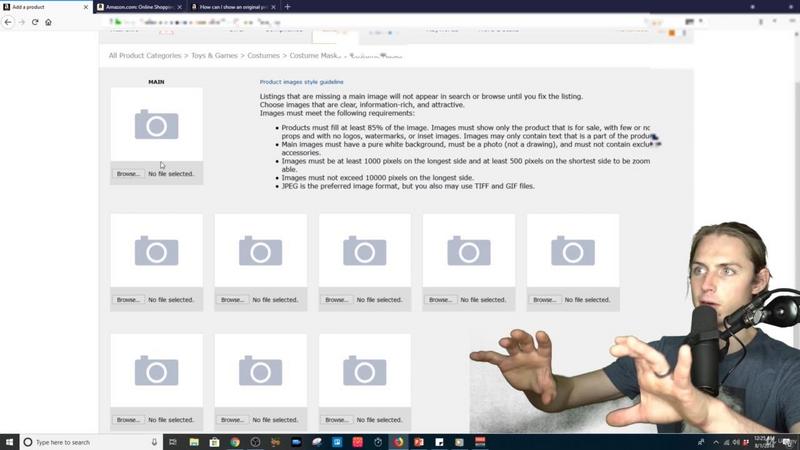Click camera placeholder of fifth middle-row slot
The image size is (800, 450).
(573, 251)
